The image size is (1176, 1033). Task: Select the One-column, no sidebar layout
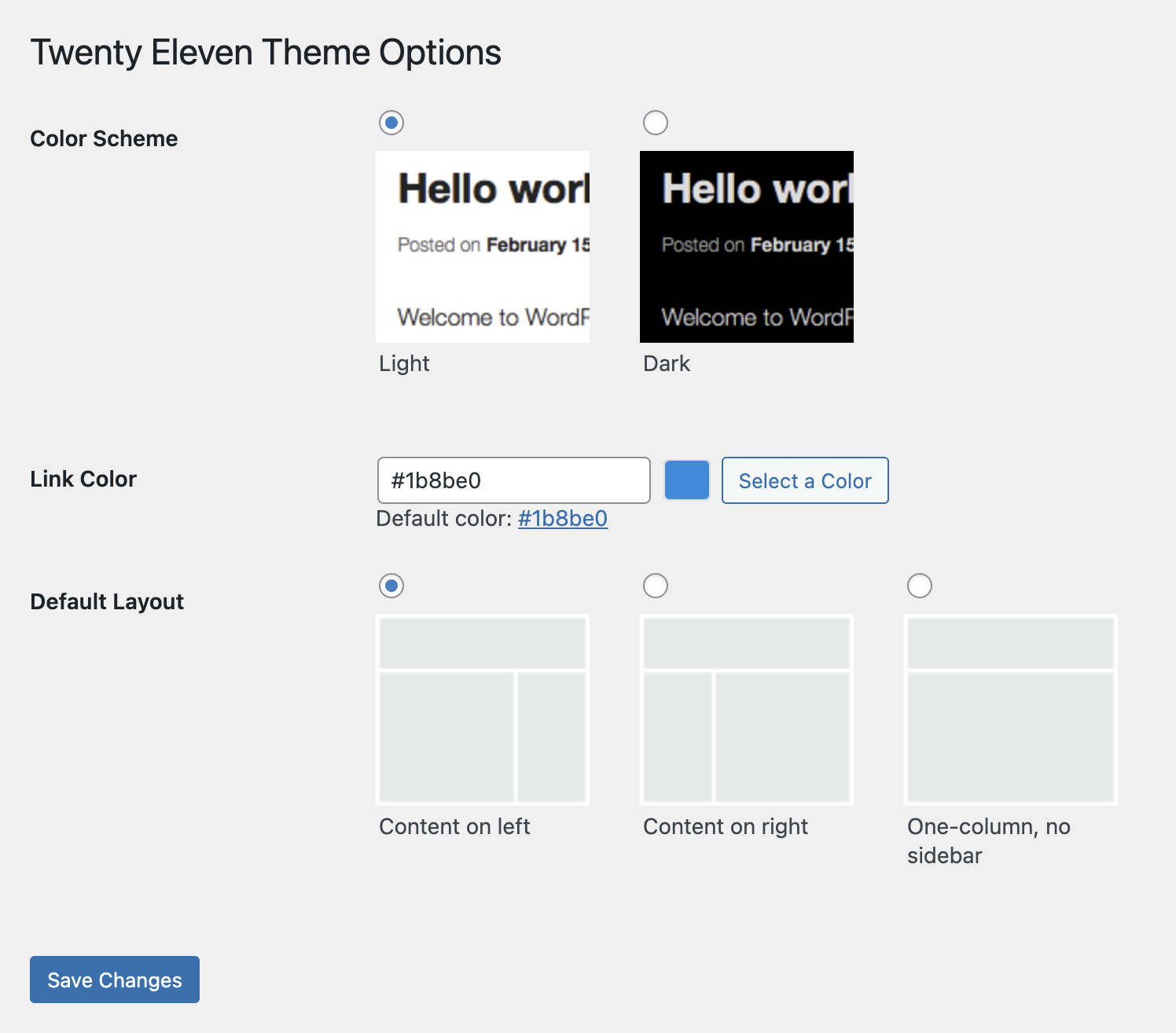pyautogui.click(x=919, y=586)
